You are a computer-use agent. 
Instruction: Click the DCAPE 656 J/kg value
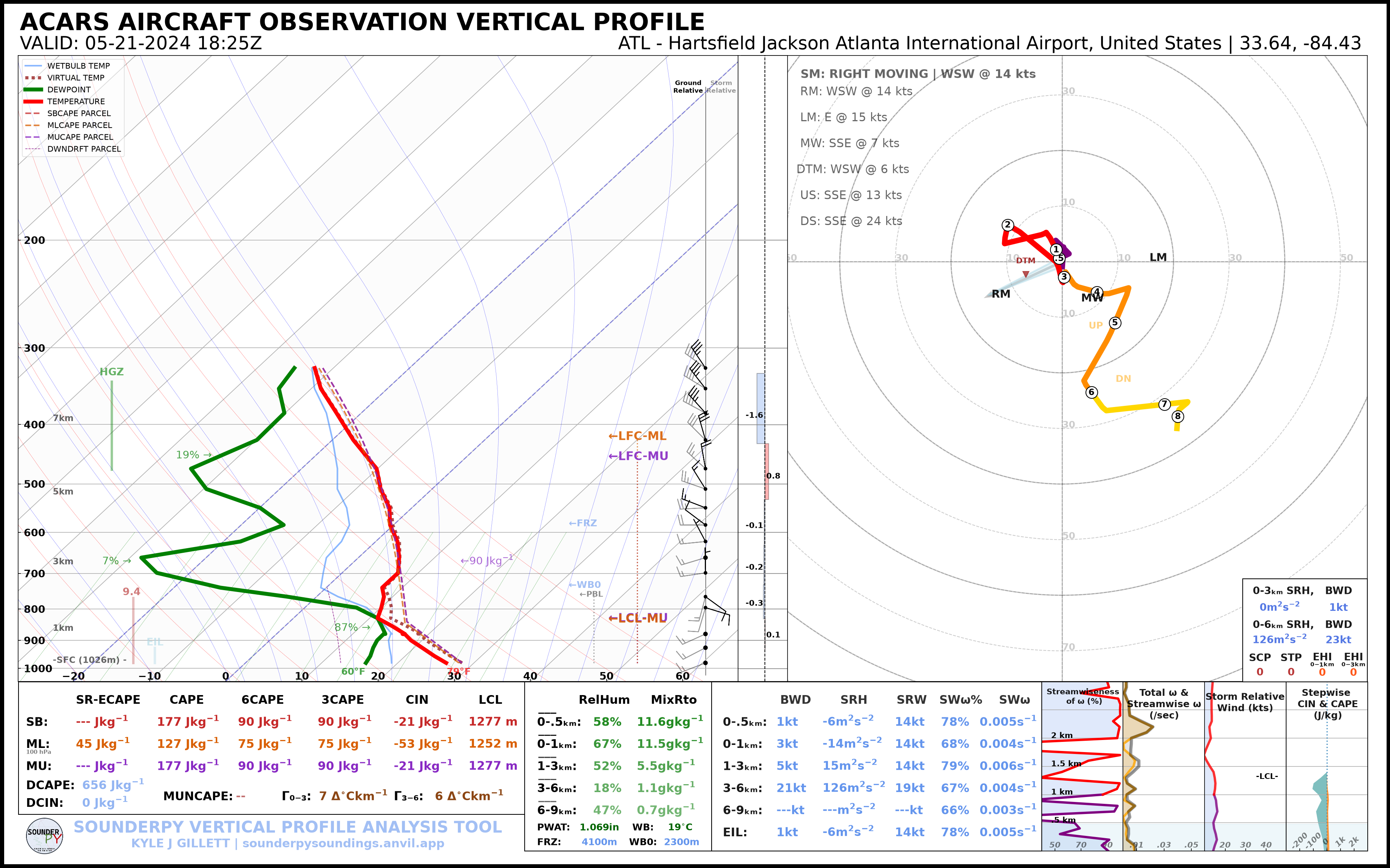click(x=113, y=784)
